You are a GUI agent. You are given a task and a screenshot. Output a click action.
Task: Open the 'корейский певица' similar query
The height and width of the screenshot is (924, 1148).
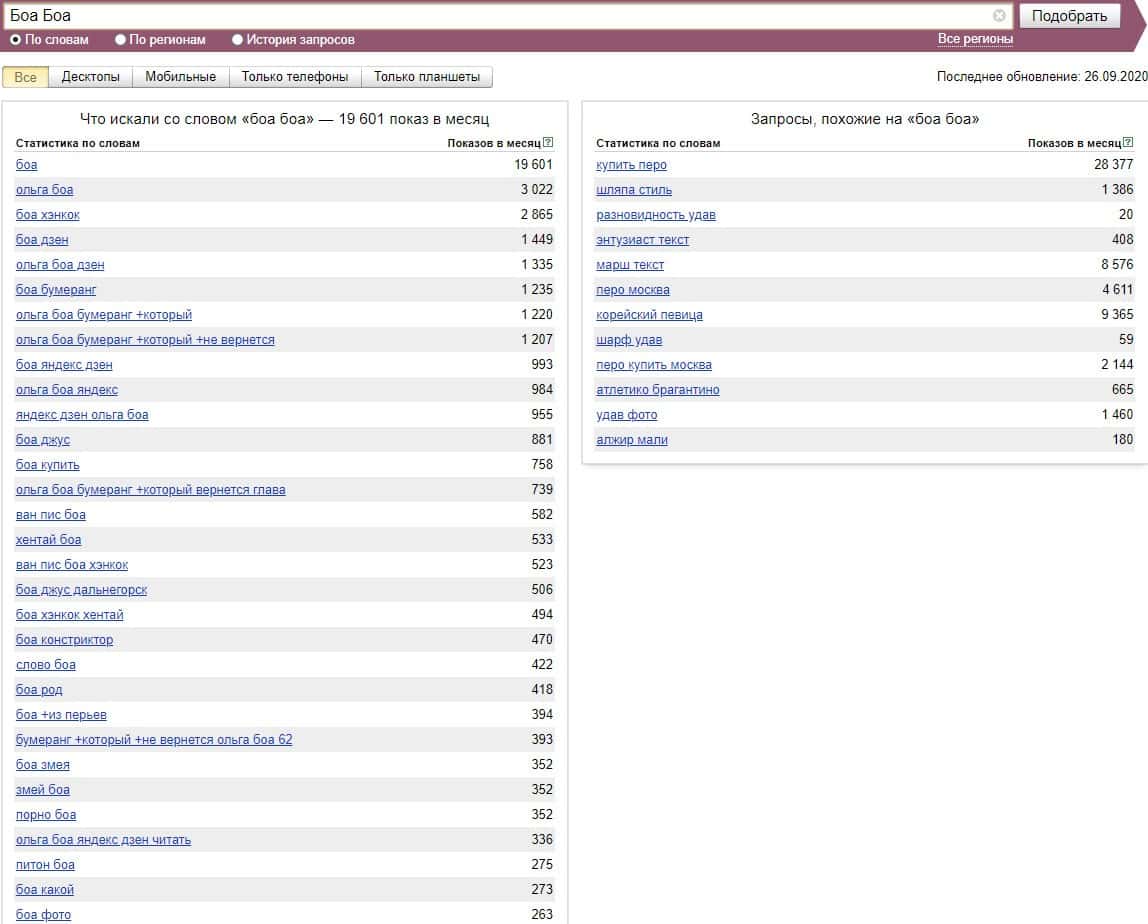pos(649,315)
